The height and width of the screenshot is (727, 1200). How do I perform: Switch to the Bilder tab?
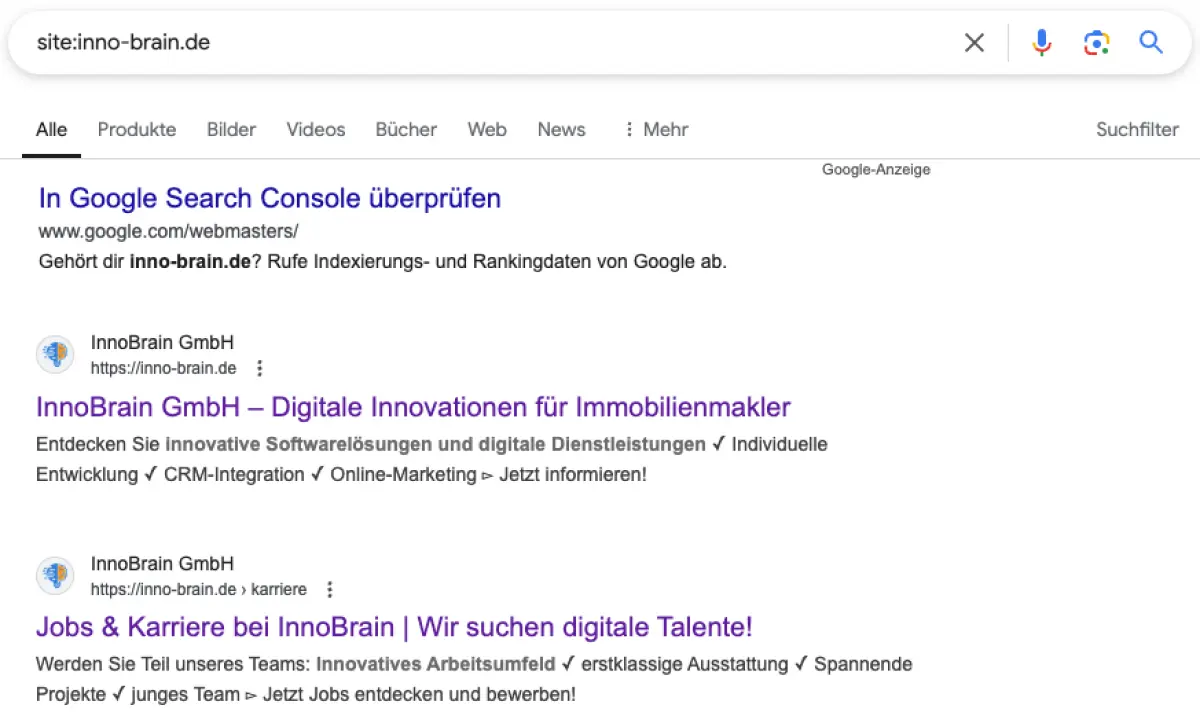[x=231, y=129]
